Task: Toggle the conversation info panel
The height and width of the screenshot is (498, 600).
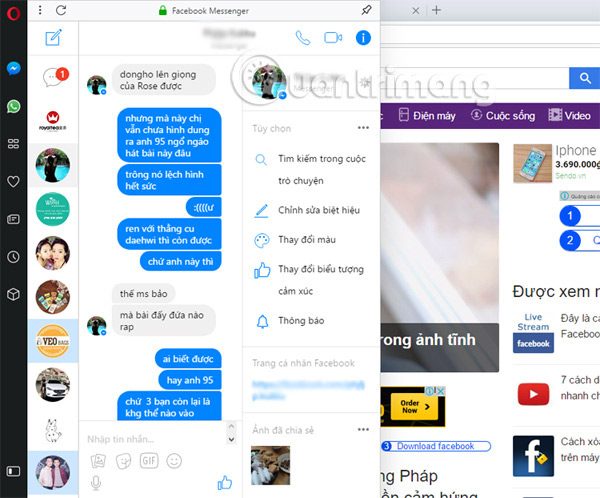Action: [363, 38]
